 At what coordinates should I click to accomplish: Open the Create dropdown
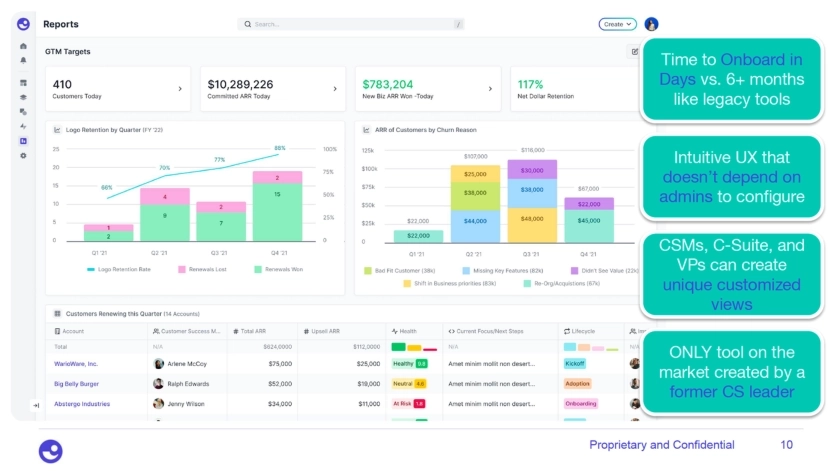pyautogui.click(x=617, y=24)
